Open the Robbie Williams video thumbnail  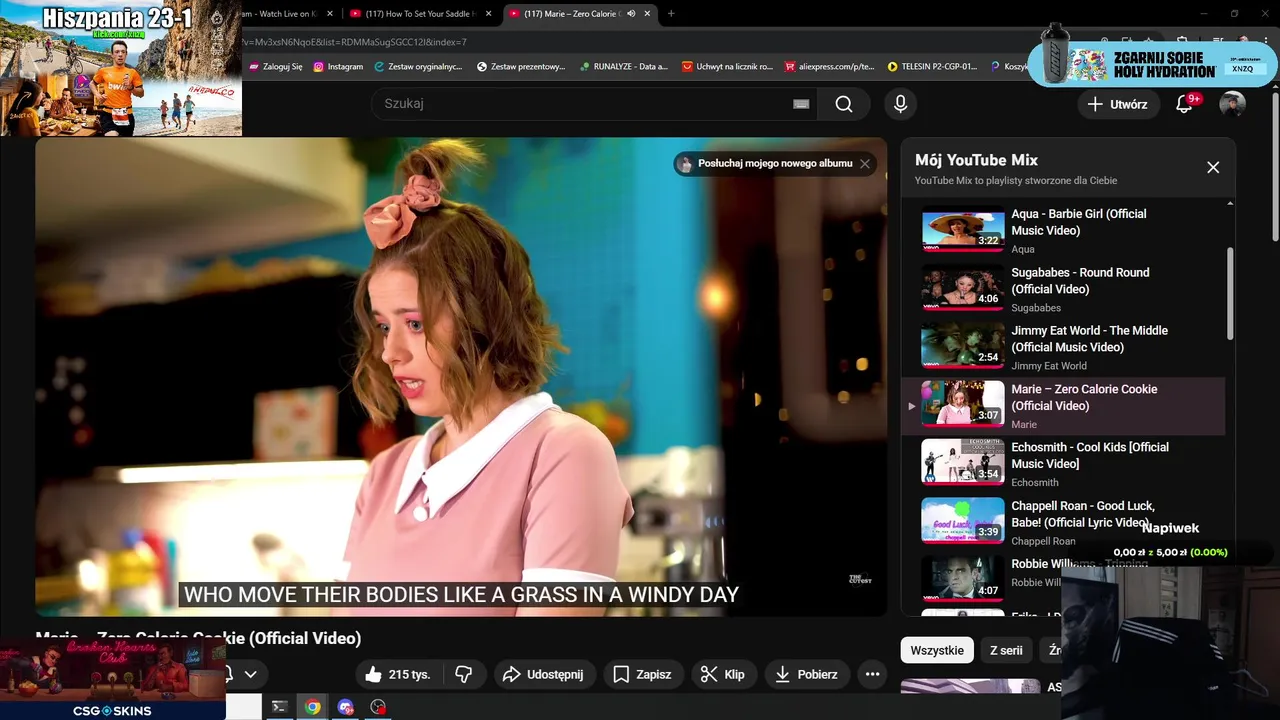[x=963, y=580]
